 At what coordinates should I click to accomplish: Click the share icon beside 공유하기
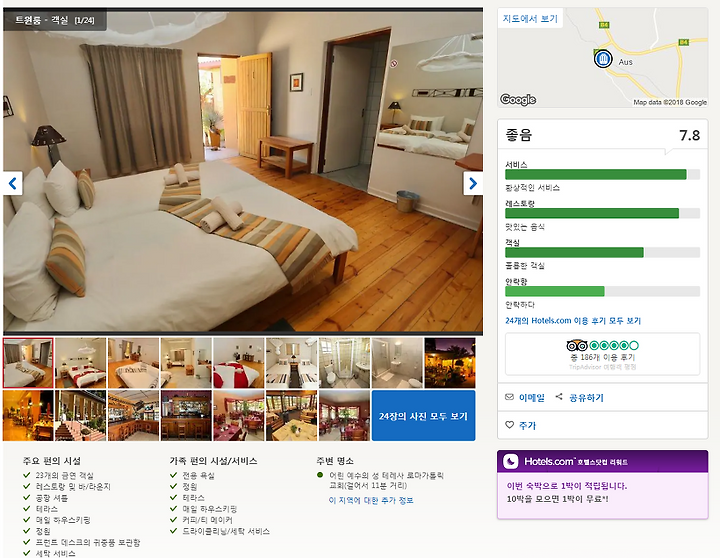click(559, 396)
